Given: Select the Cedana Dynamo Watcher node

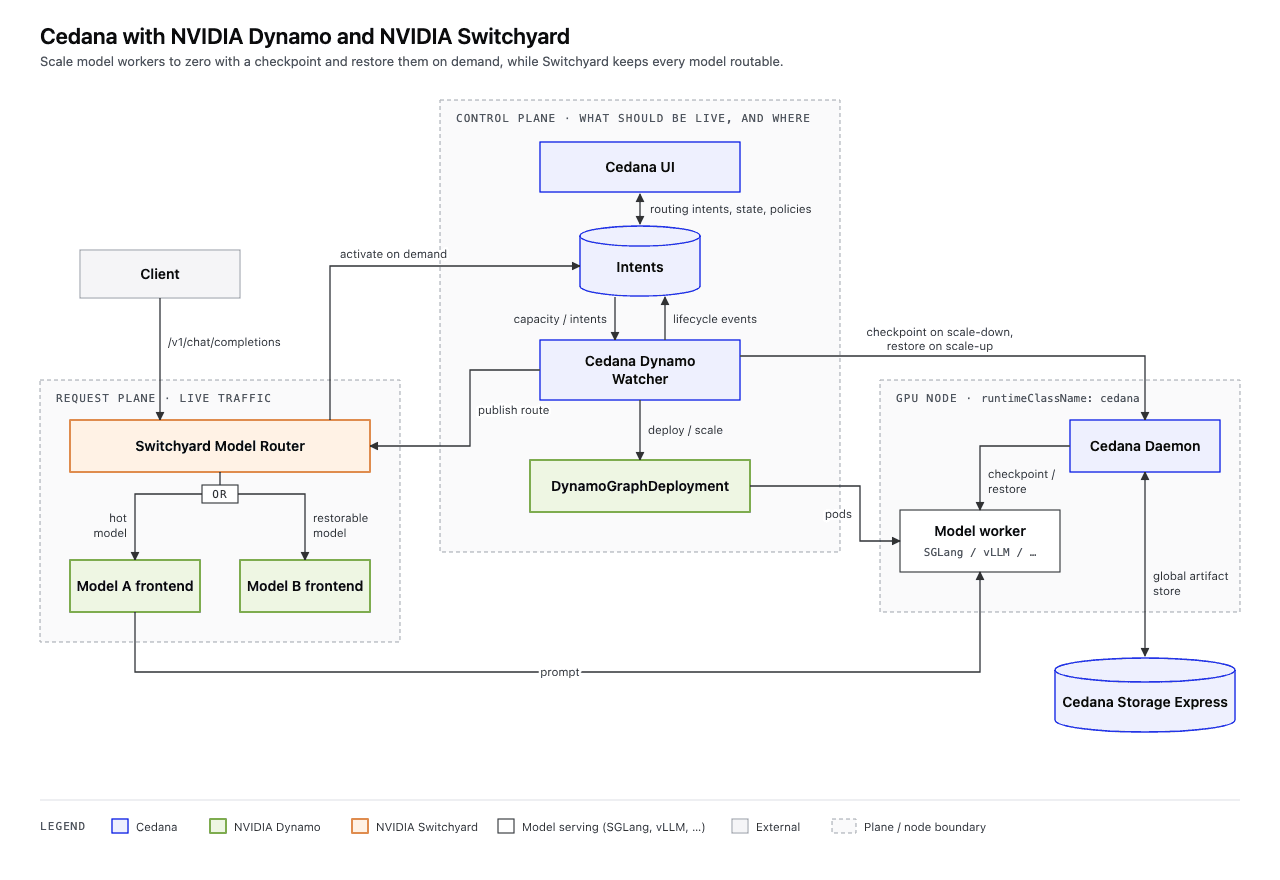Looking at the screenshot, I should (x=640, y=370).
